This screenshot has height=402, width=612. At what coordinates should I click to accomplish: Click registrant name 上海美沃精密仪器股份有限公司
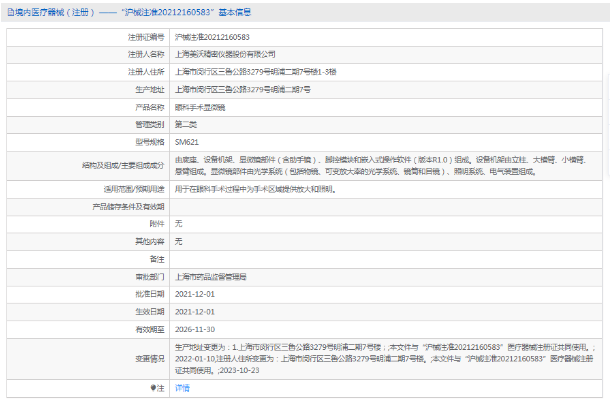click(x=224, y=54)
